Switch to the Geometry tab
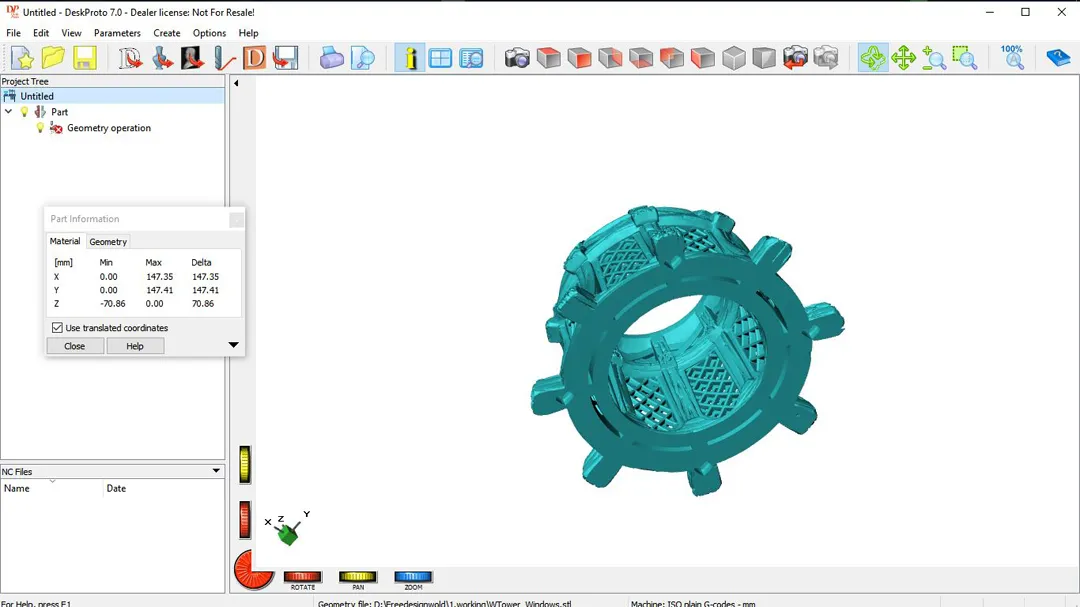 108,242
